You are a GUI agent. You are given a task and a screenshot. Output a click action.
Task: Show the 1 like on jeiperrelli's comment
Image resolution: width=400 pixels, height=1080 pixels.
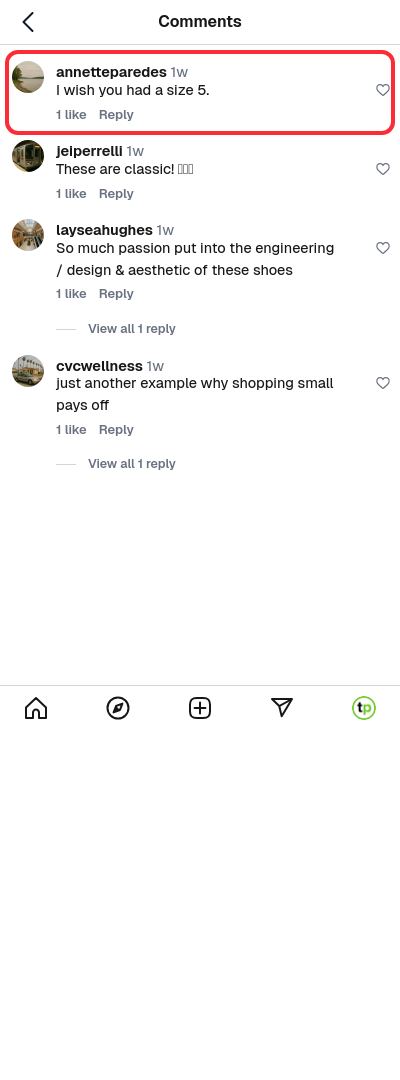click(71, 194)
